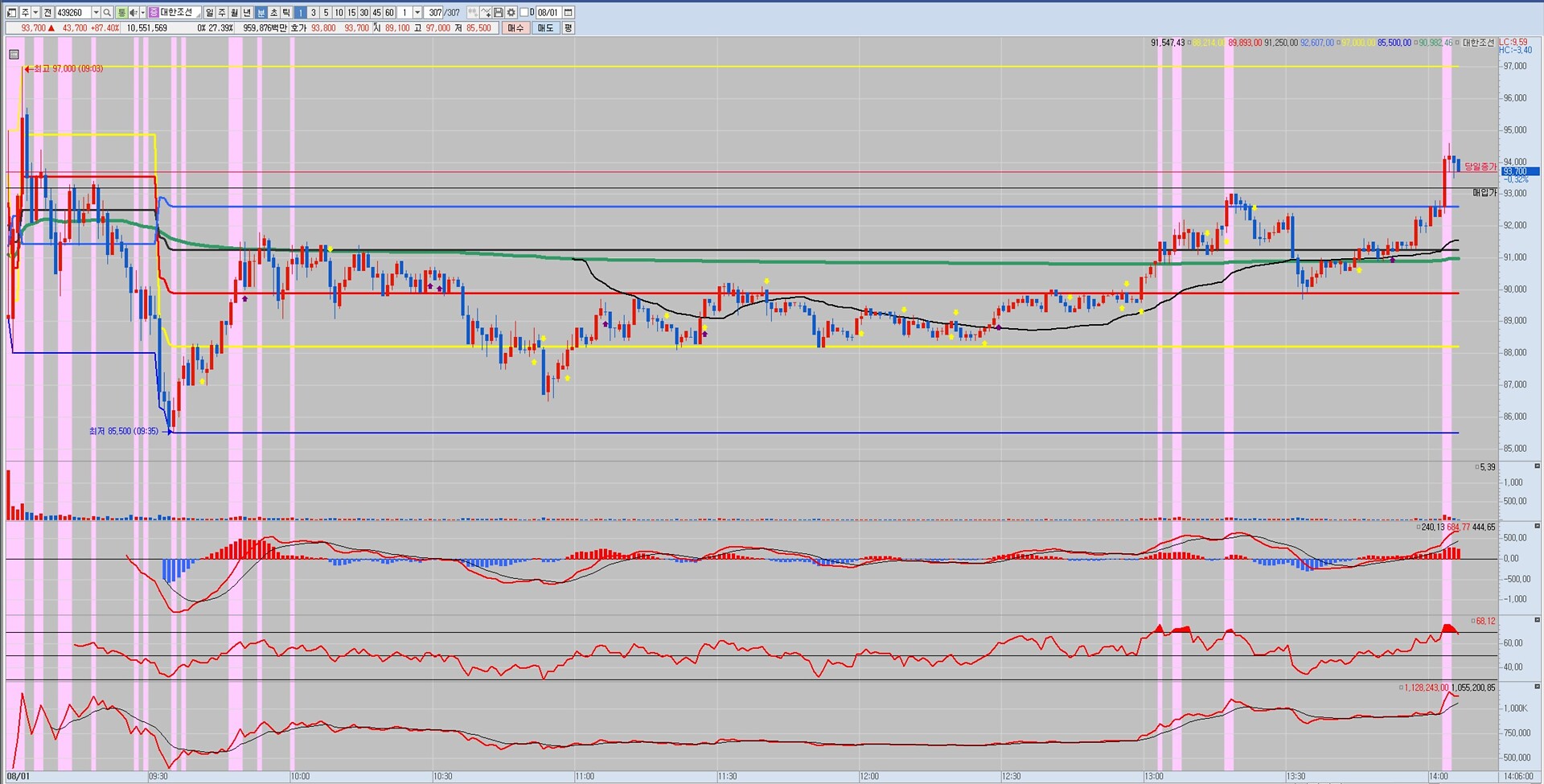Toggle the checkbox next to the date field

(x=524, y=13)
